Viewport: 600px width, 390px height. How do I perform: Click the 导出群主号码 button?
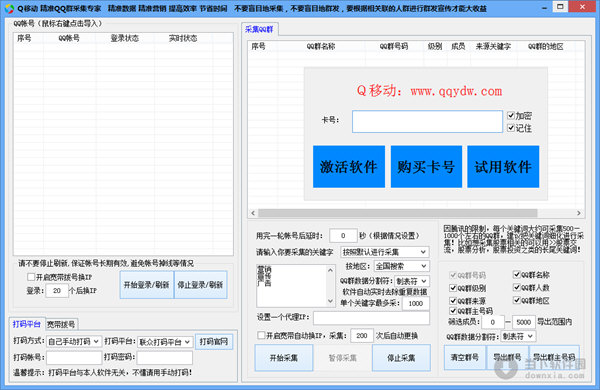[554, 357]
